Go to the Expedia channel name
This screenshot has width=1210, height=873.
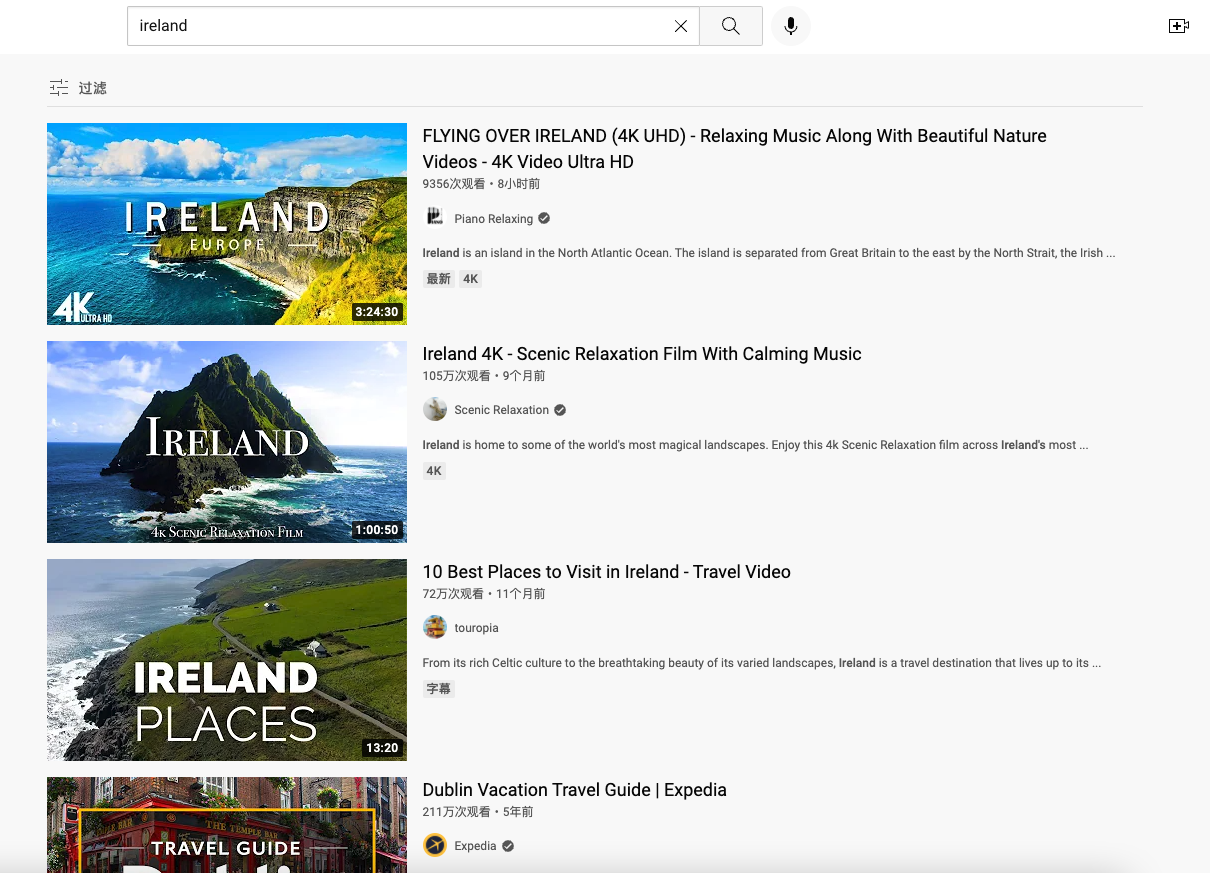[x=475, y=846]
